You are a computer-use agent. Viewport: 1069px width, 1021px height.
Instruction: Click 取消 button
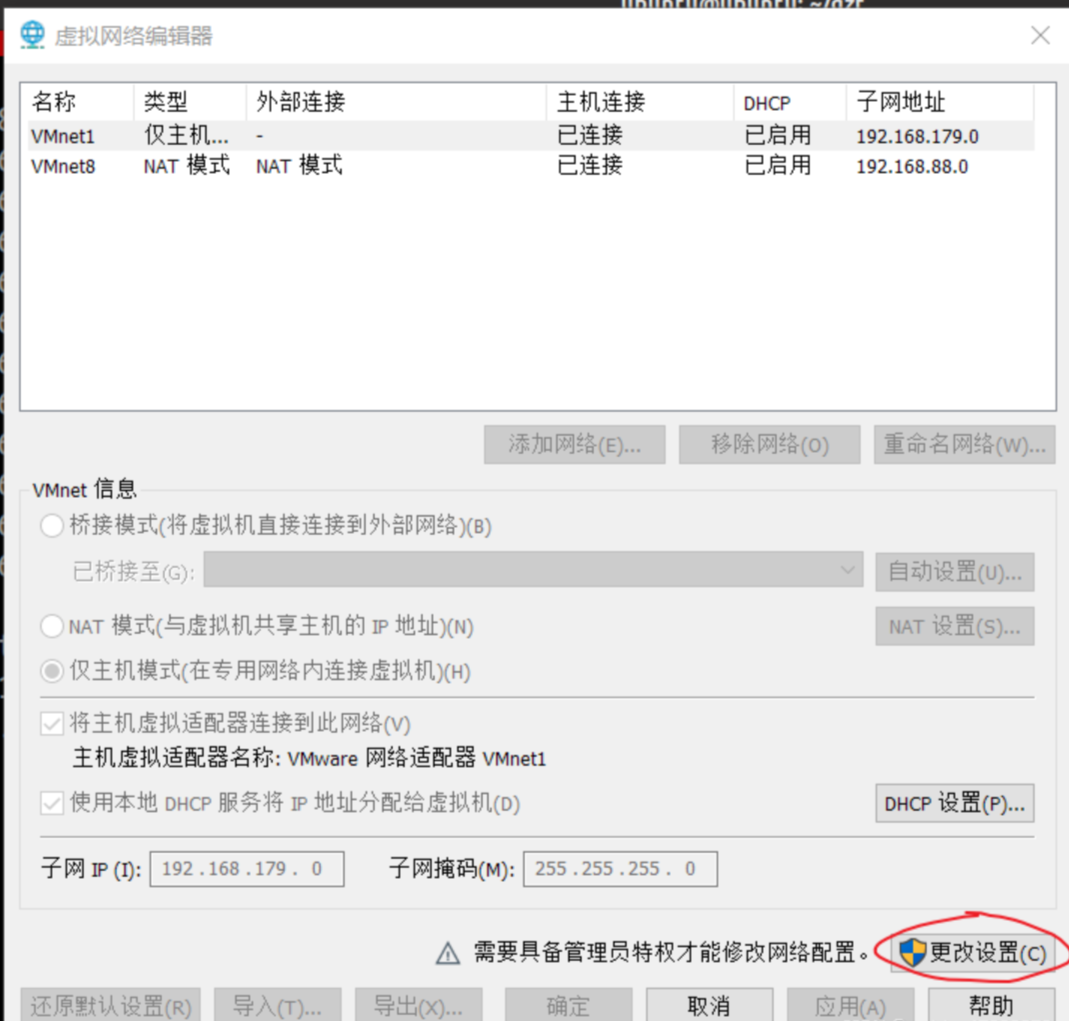click(709, 1005)
